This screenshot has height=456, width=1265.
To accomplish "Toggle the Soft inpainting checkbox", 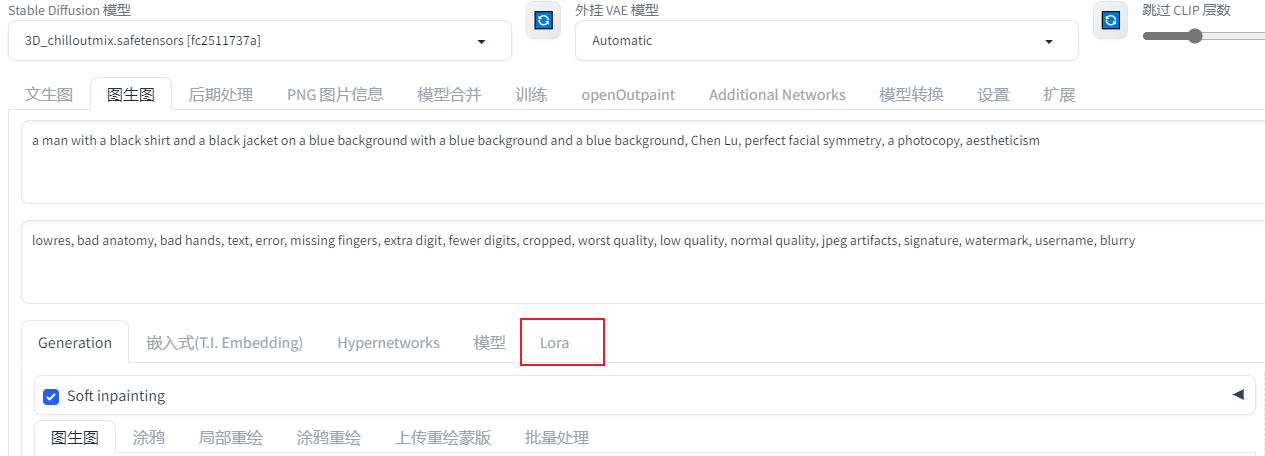I will pyautogui.click(x=52, y=396).
